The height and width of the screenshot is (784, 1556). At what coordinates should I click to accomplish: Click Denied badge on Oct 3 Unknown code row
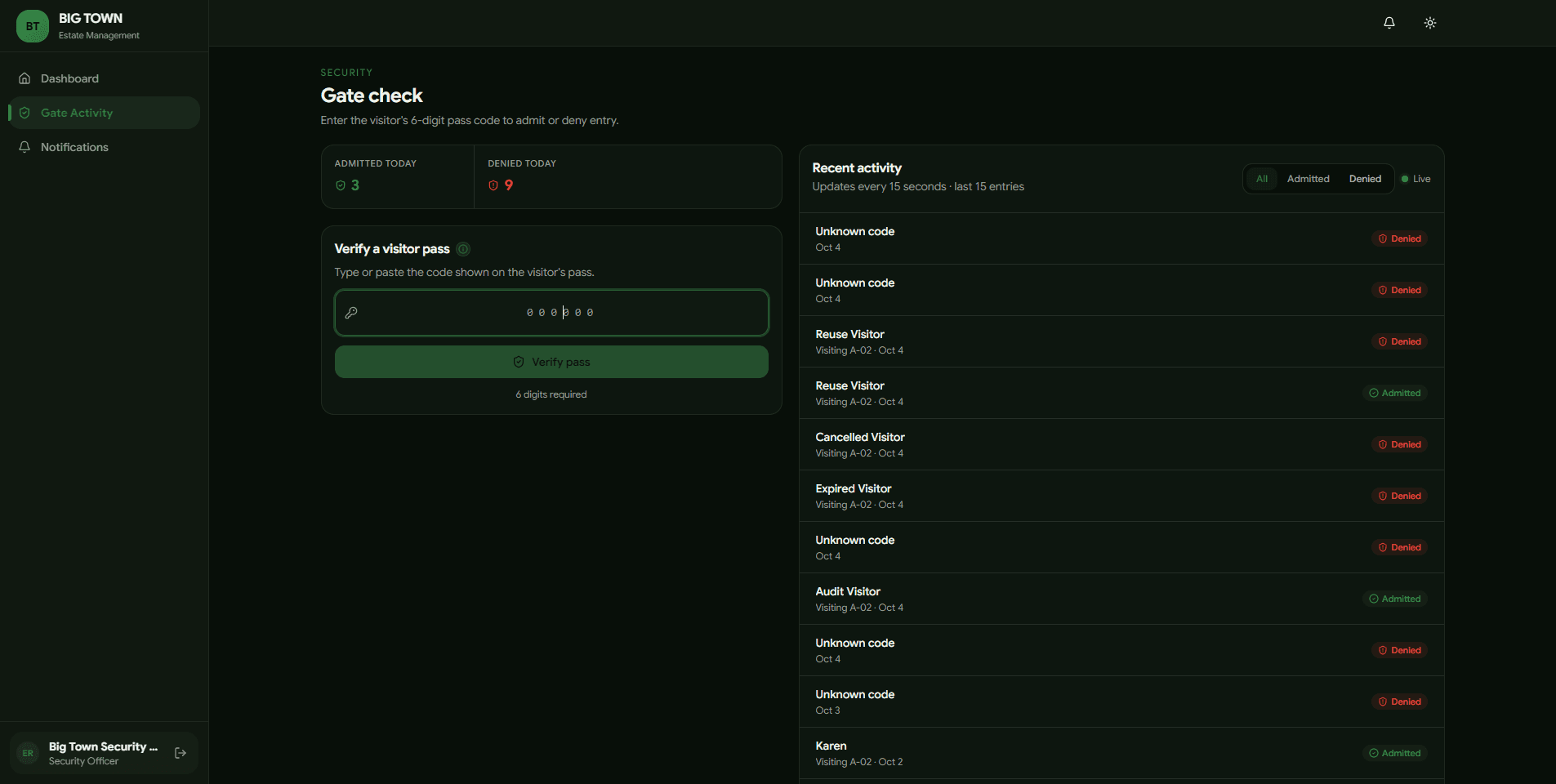(1399, 702)
